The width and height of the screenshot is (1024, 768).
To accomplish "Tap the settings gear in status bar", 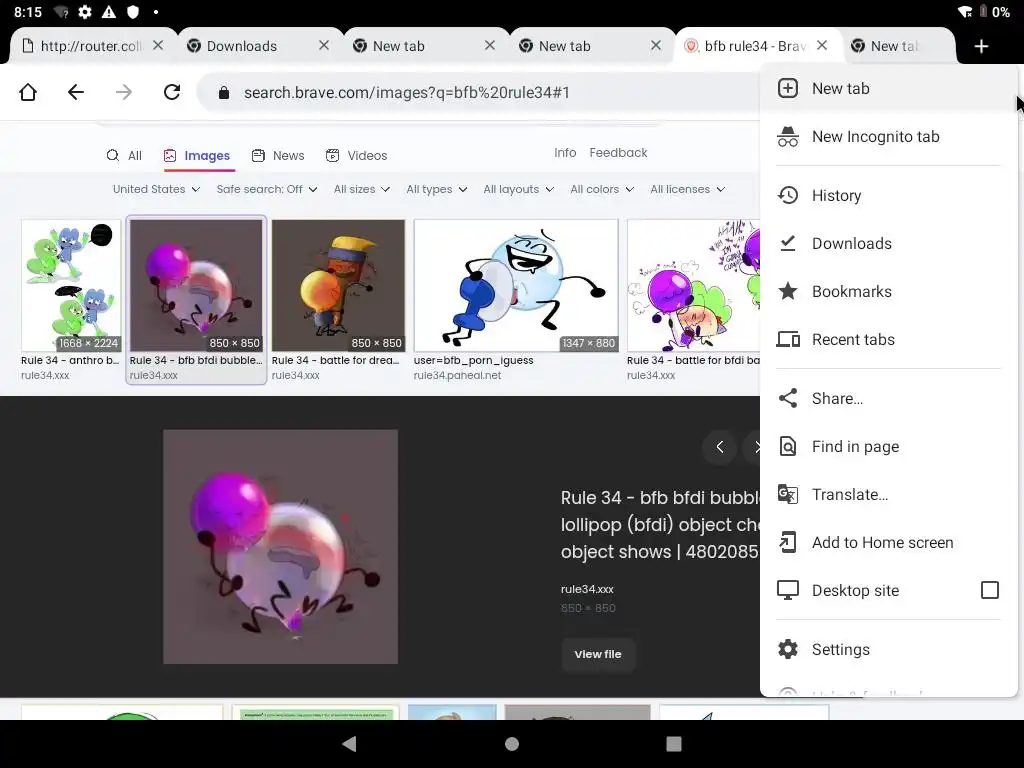I will click(85, 12).
